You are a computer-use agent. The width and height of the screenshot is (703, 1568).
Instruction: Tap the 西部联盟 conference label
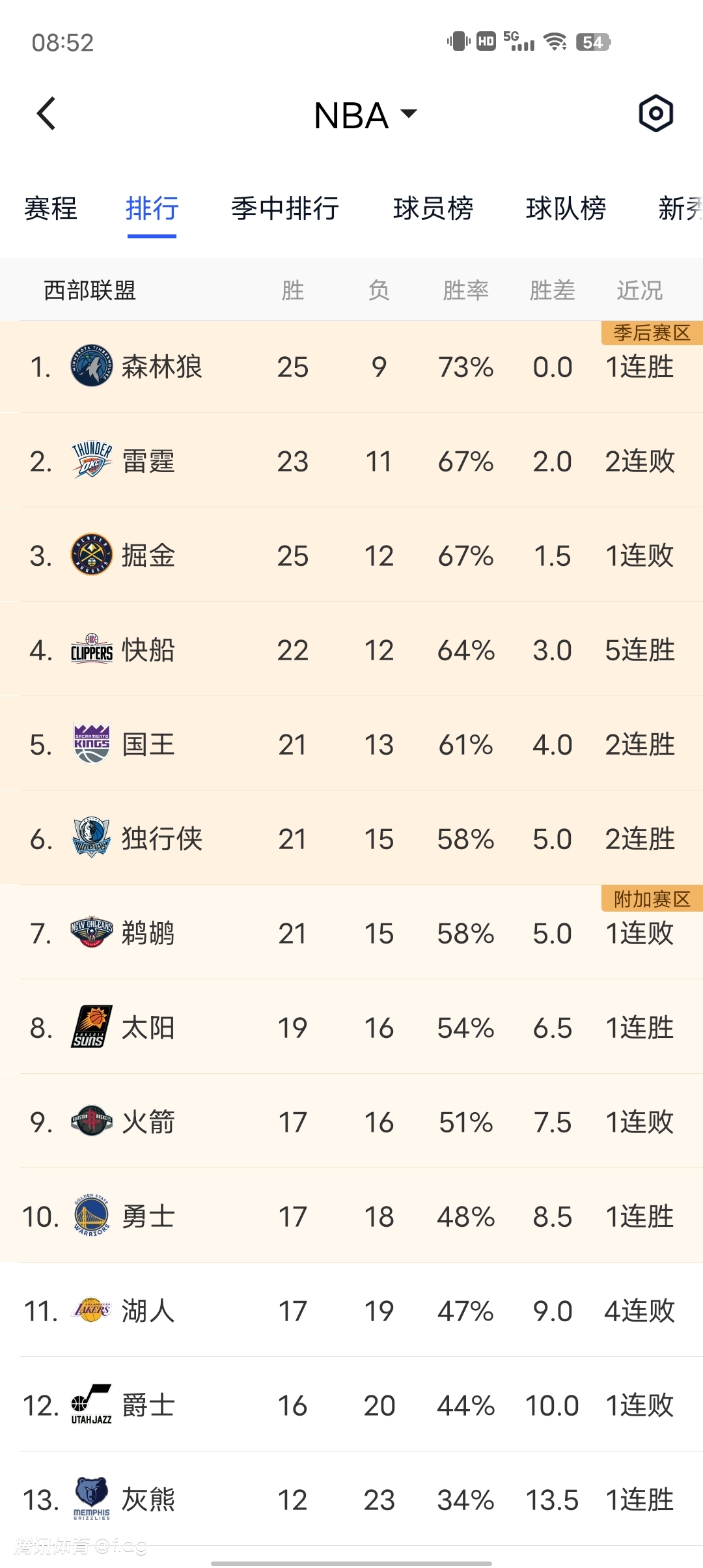tap(90, 290)
